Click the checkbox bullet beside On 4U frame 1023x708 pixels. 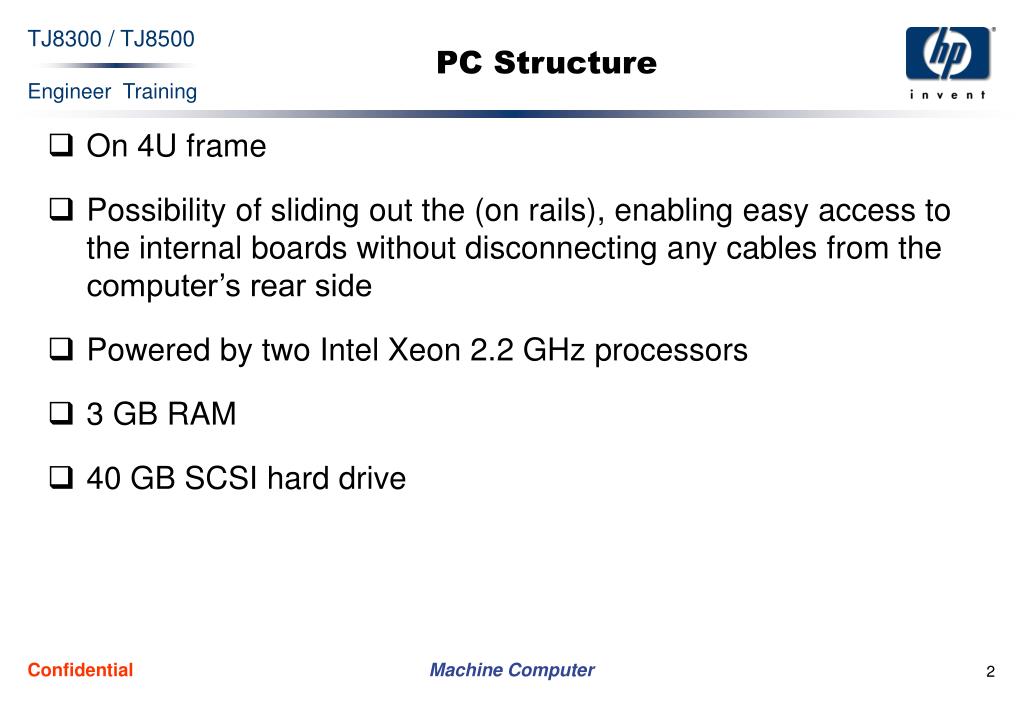point(61,145)
